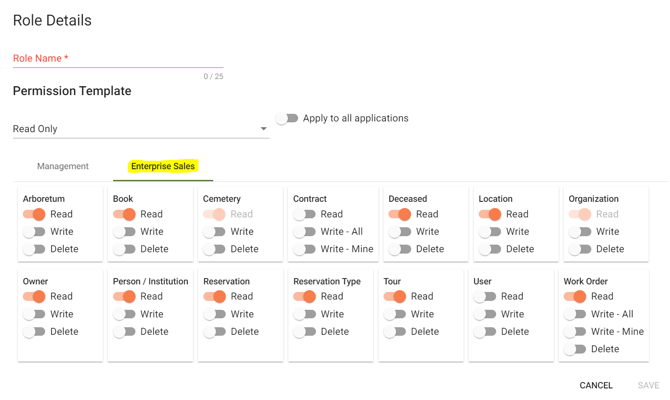Enable Tour Write permission
This screenshot has width=670, height=400.
coord(395,314)
